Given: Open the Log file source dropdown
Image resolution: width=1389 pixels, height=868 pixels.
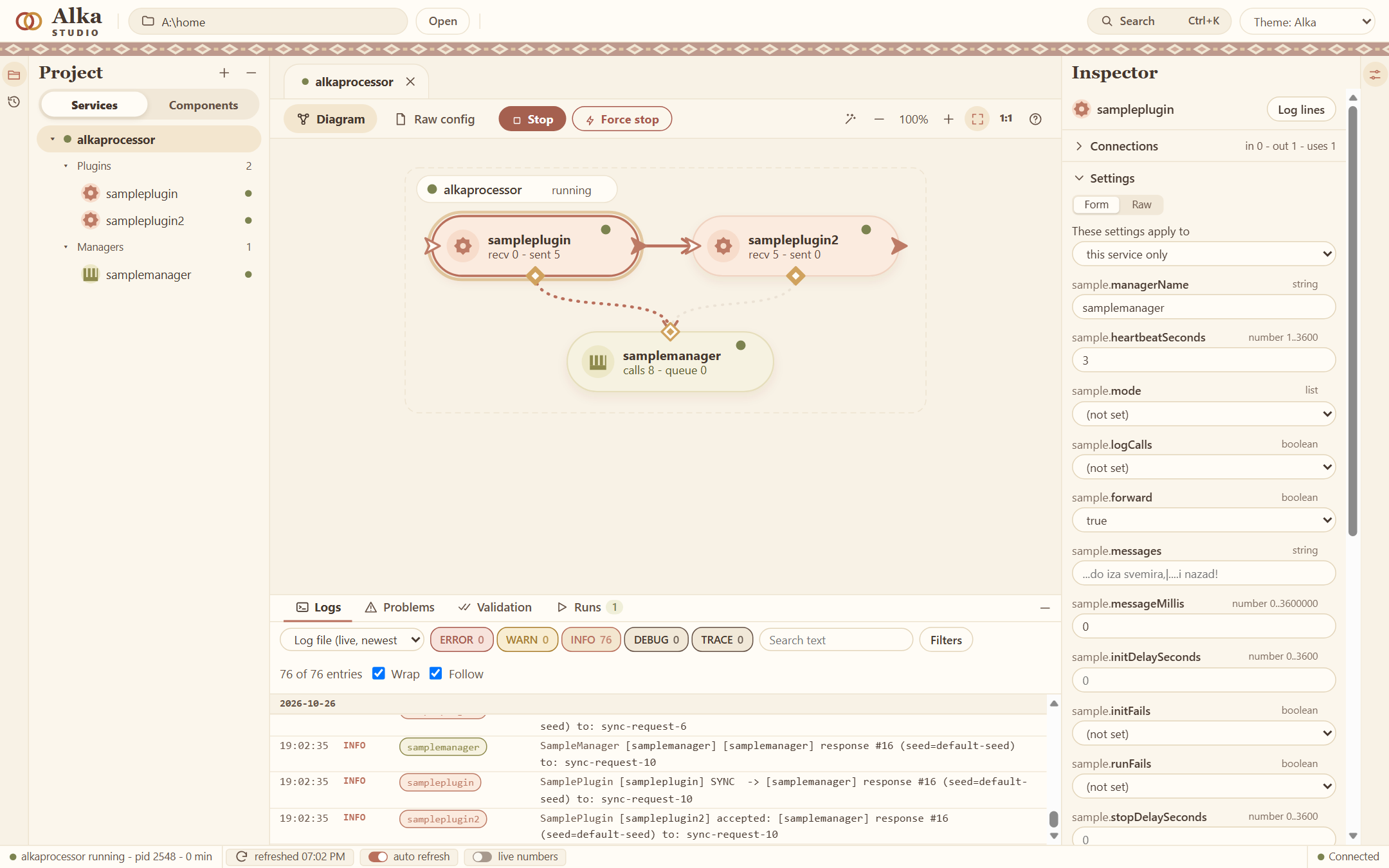Looking at the screenshot, I should click(x=352, y=640).
